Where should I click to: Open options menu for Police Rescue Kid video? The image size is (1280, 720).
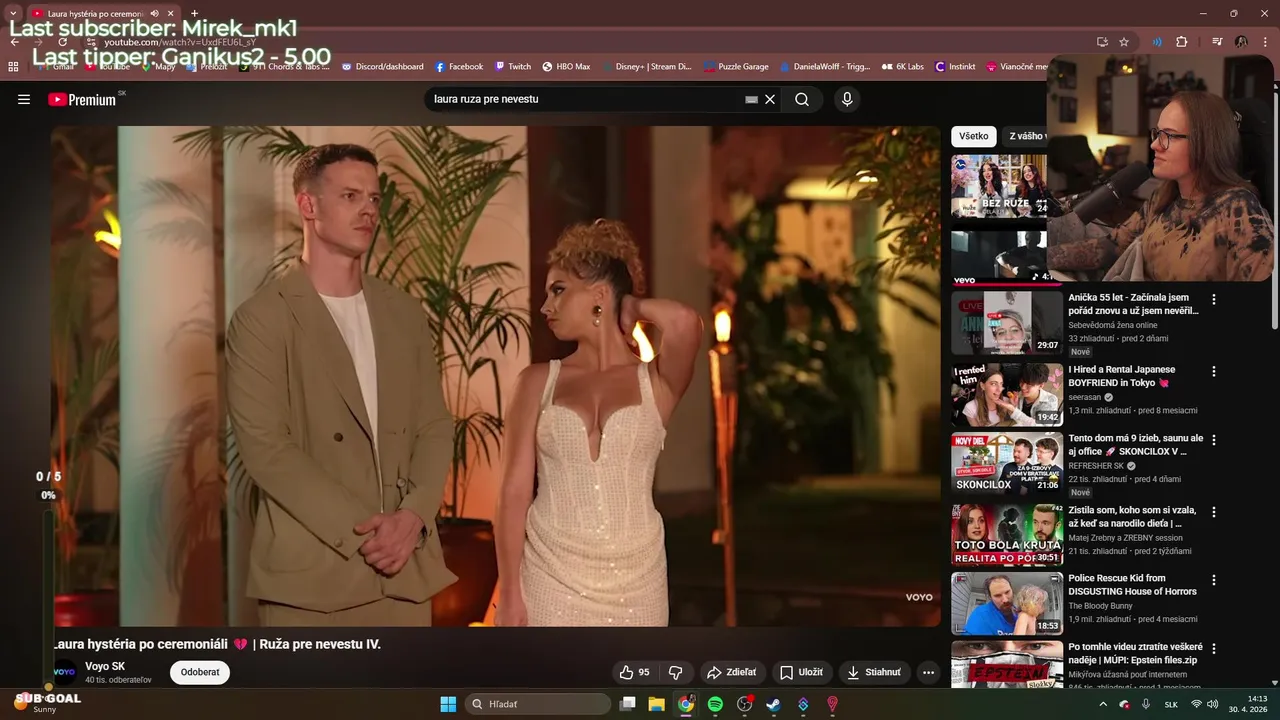point(1214,580)
